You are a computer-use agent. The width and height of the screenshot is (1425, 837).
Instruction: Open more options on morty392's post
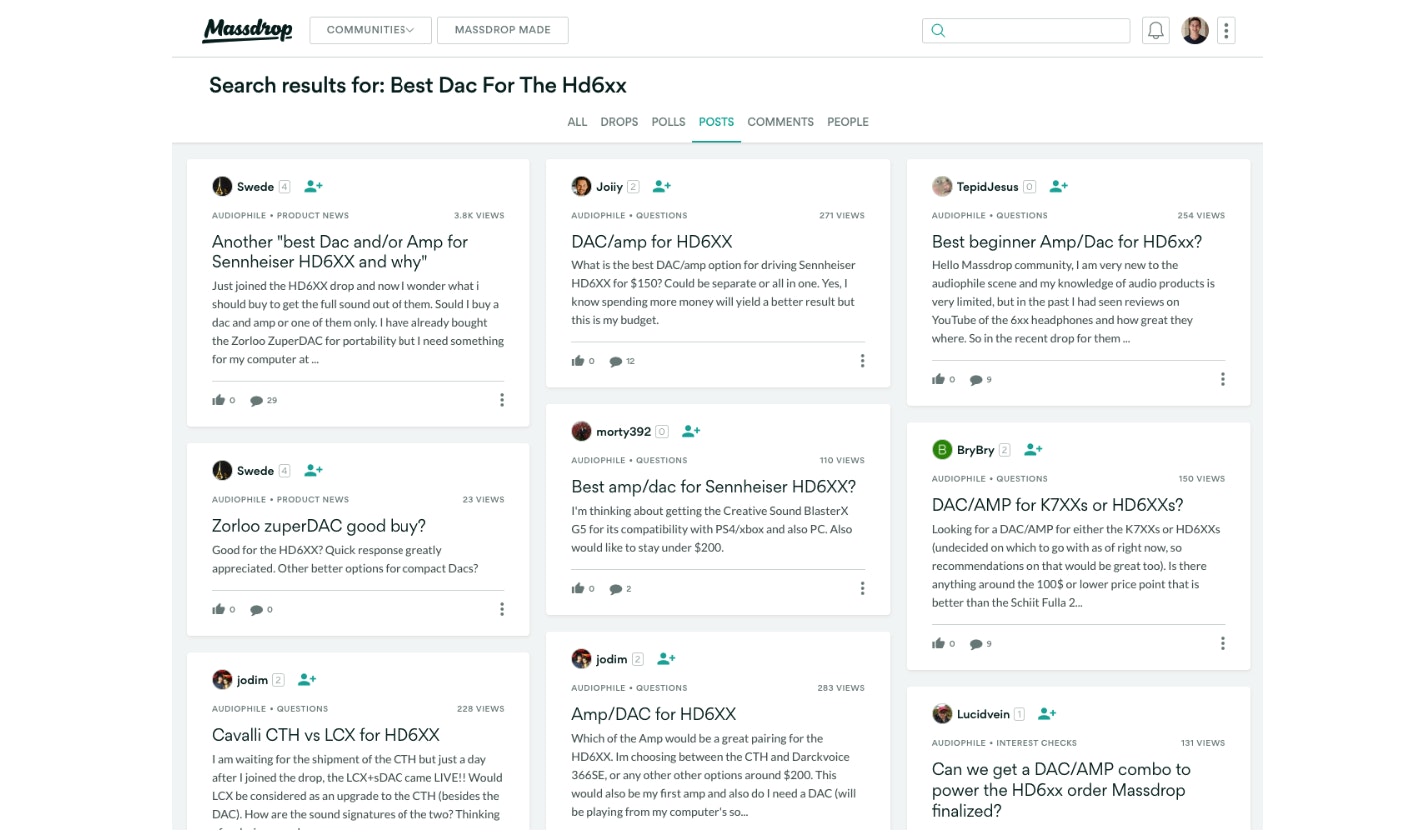(862, 589)
